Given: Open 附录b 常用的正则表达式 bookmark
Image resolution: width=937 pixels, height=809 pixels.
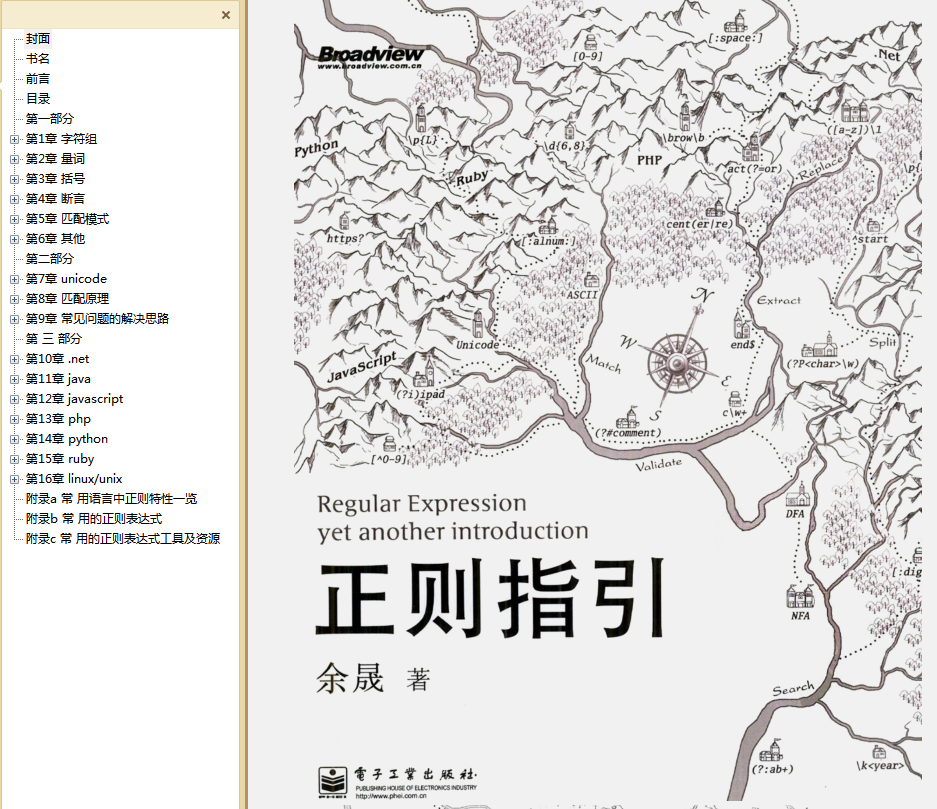Looking at the screenshot, I should click(x=94, y=519).
